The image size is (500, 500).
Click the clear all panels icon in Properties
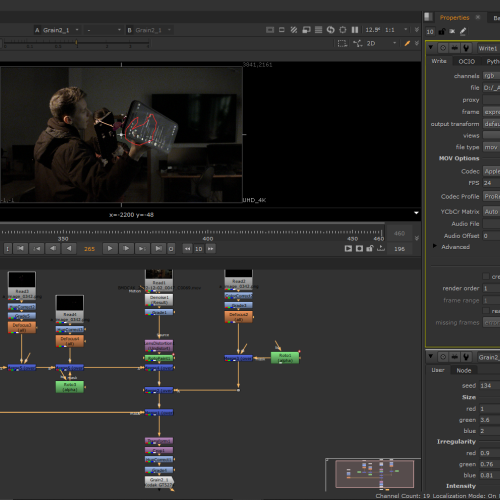tap(452, 31)
